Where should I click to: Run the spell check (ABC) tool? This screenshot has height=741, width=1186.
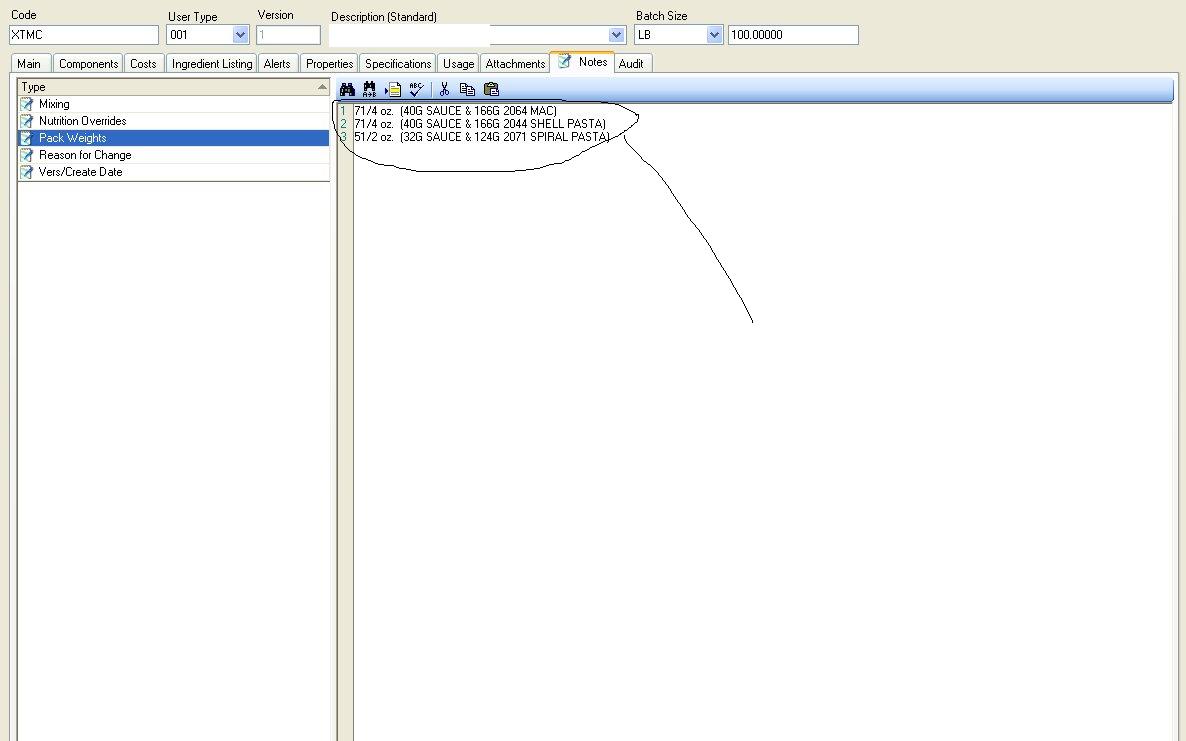pos(416,89)
